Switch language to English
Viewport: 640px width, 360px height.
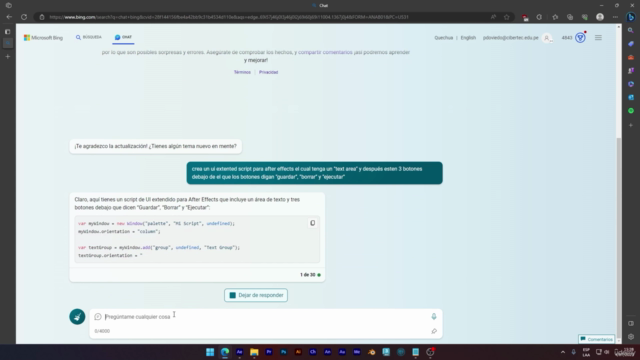pyautogui.click(x=468, y=38)
